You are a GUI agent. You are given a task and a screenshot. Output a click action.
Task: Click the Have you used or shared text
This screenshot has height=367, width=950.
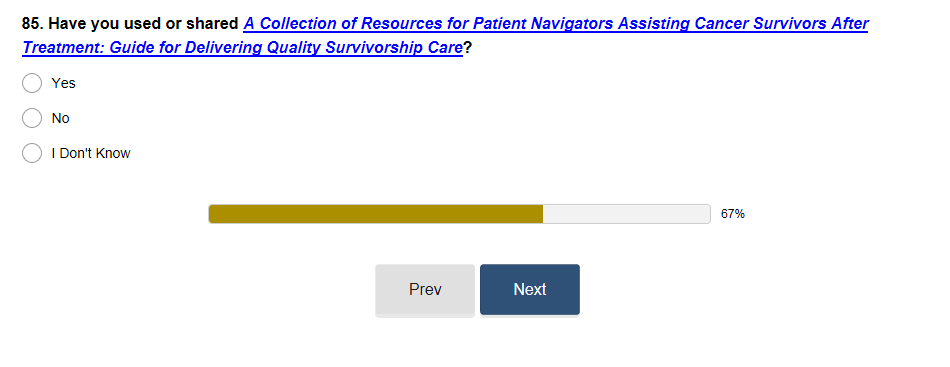(x=144, y=24)
